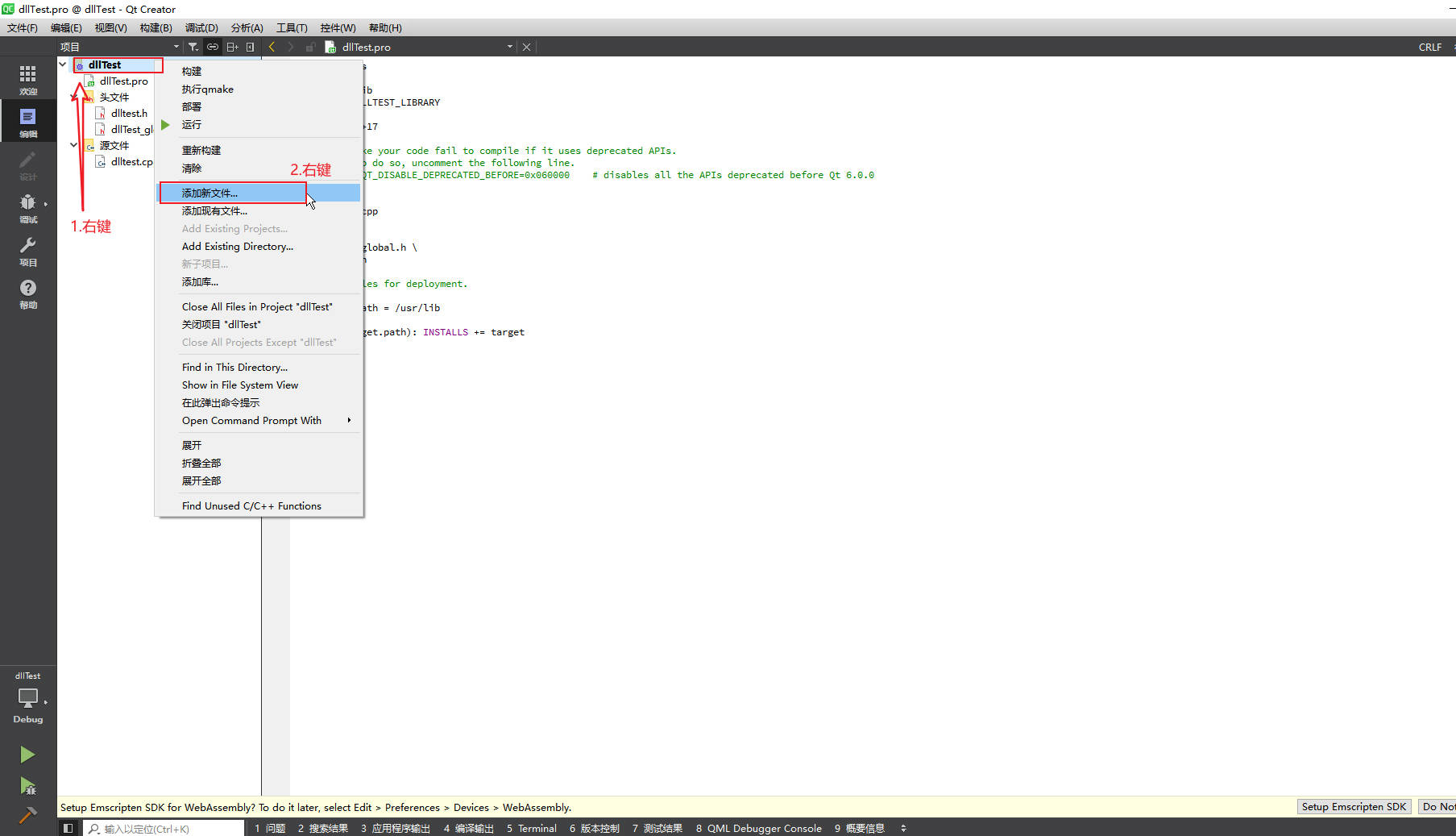
Task: Expand Open Command Prompt With submenu
Action: pyautogui.click(x=258, y=420)
